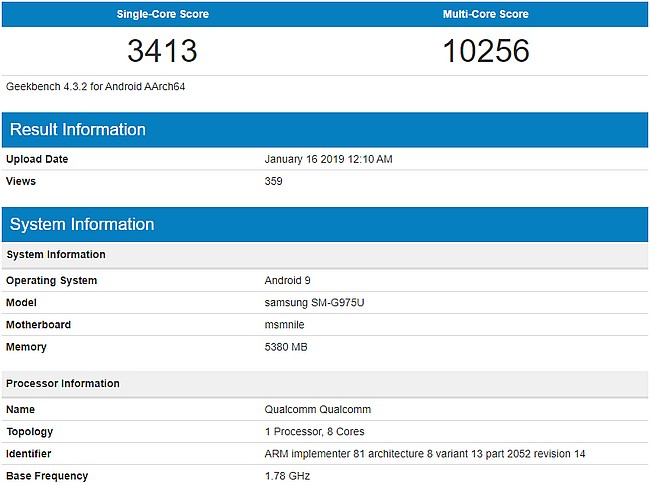Screen dimensions: 650x485
Task: Select the multi-core score value 10256
Action: pyautogui.click(x=486, y=50)
